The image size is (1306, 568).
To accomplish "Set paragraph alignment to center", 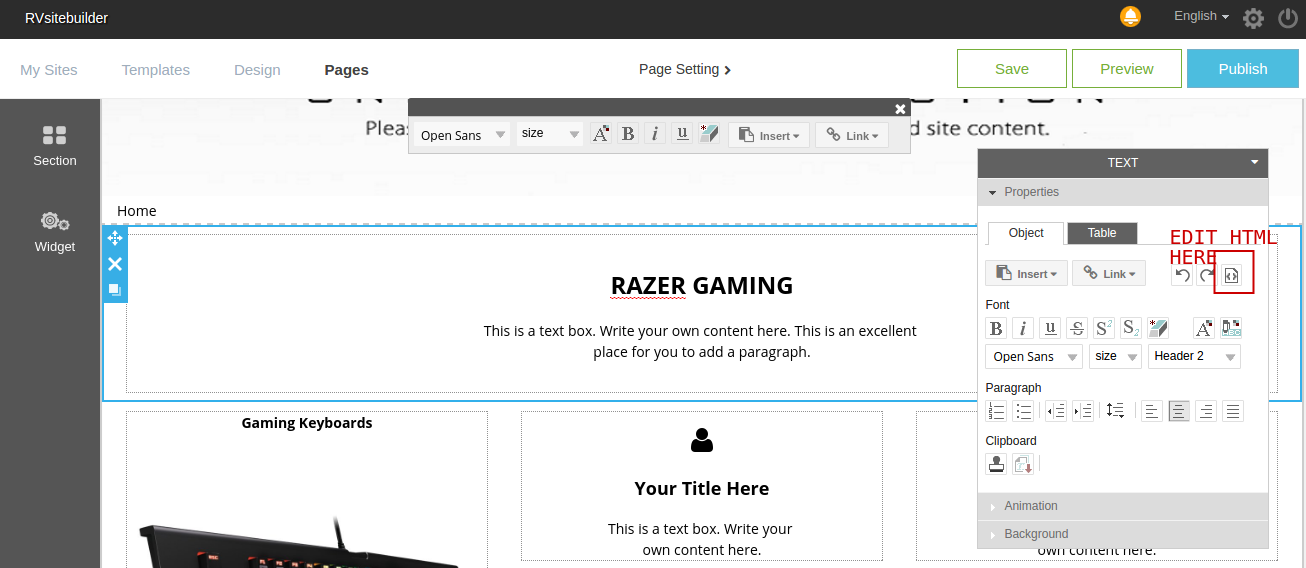I will [x=1179, y=411].
